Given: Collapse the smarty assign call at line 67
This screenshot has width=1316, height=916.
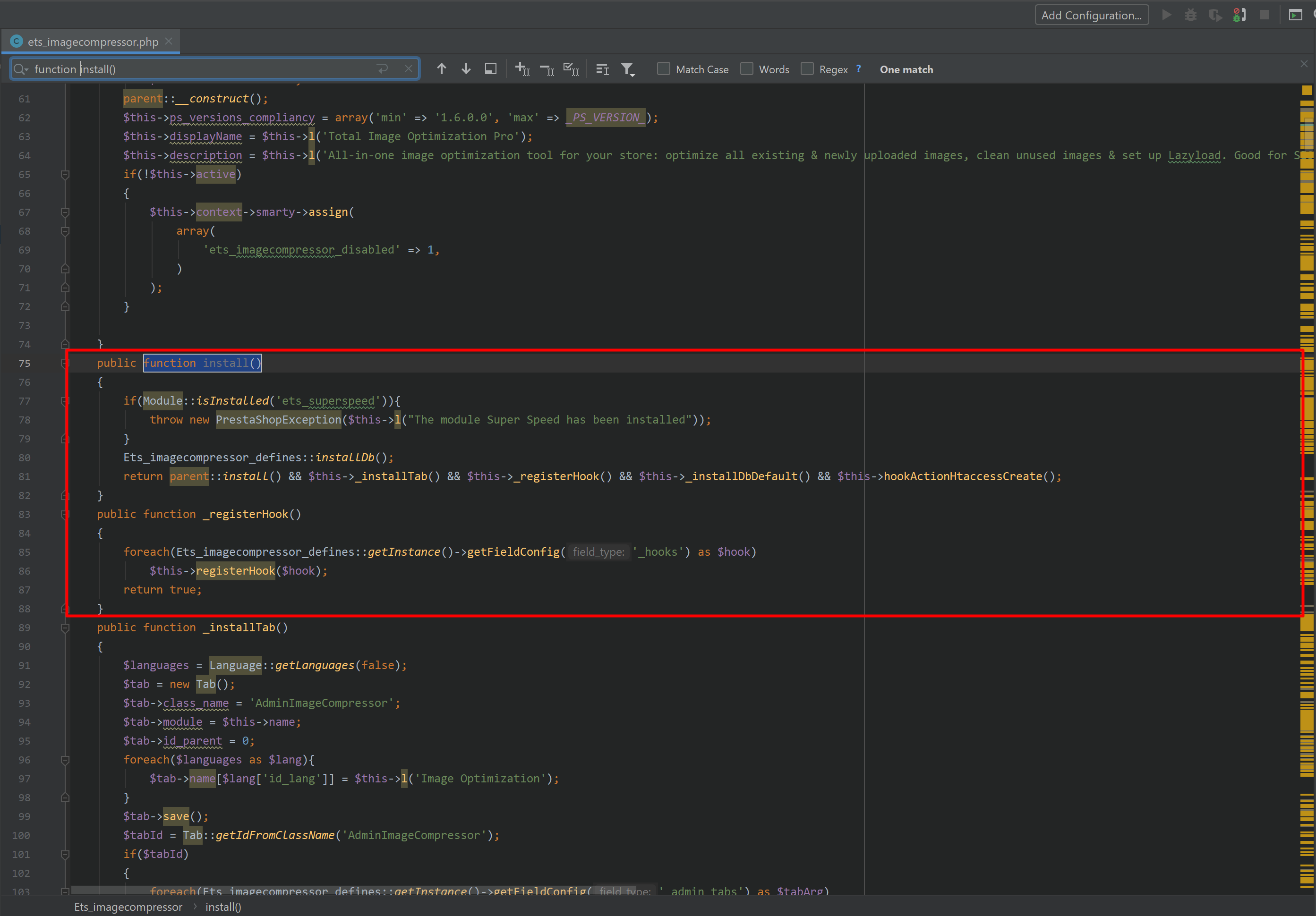Looking at the screenshot, I should pos(65,212).
